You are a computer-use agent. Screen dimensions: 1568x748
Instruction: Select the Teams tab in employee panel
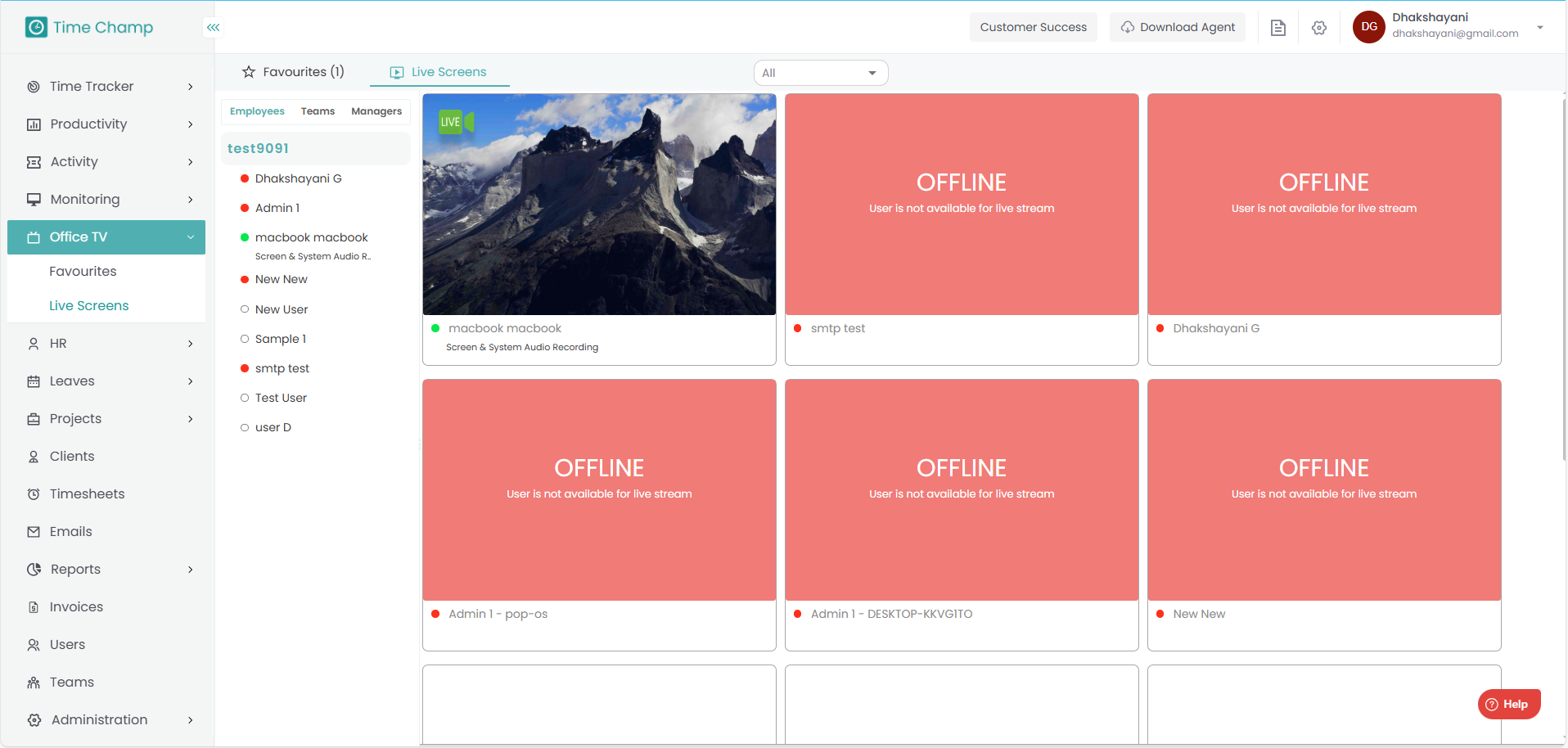tap(318, 111)
